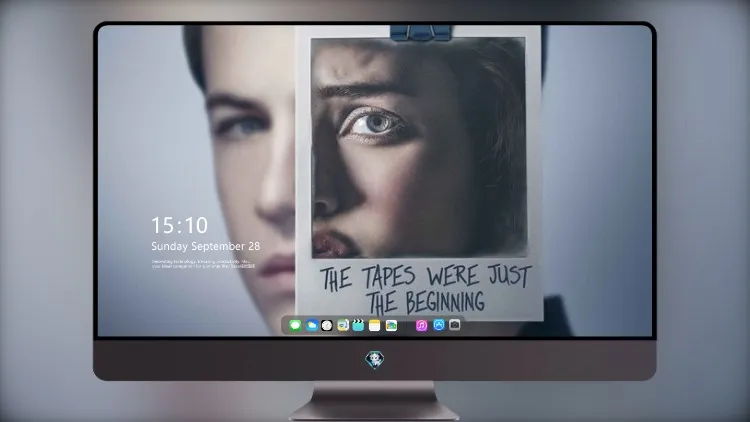Open the yellow Notes app in dock
The width and height of the screenshot is (750, 422).
point(375,325)
